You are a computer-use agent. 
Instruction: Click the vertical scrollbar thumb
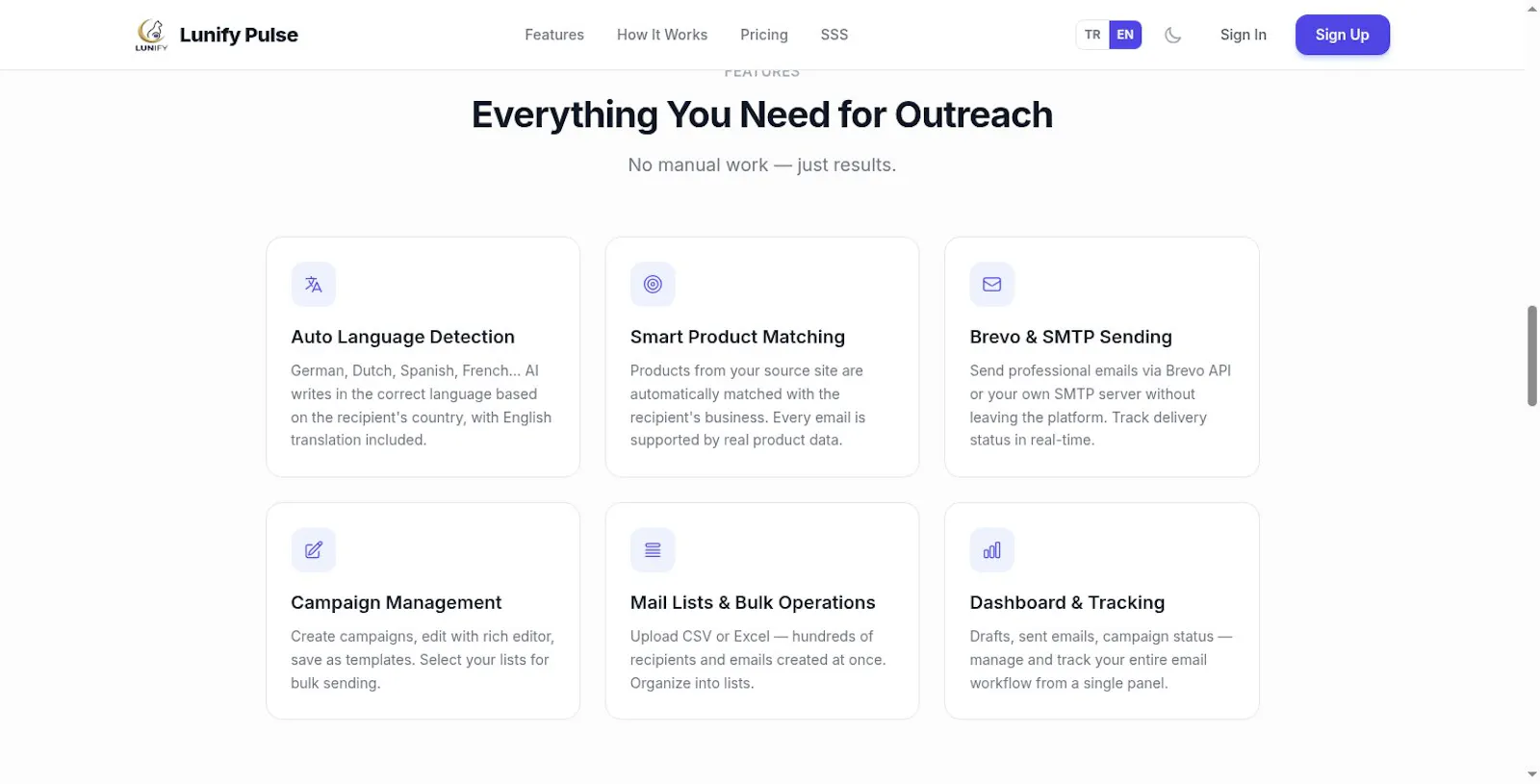(1532, 356)
